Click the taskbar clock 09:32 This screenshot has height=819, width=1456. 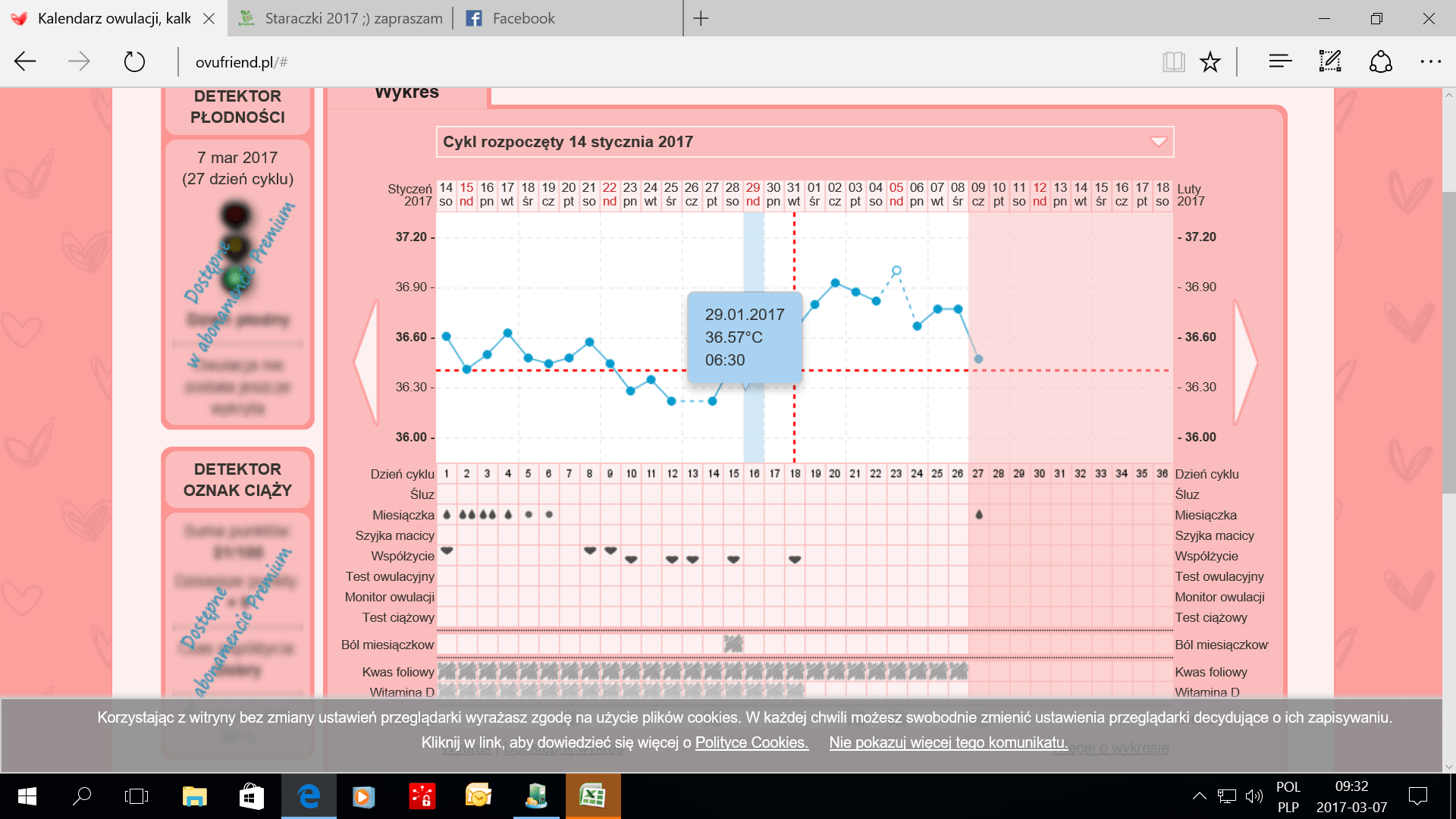click(x=1351, y=786)
